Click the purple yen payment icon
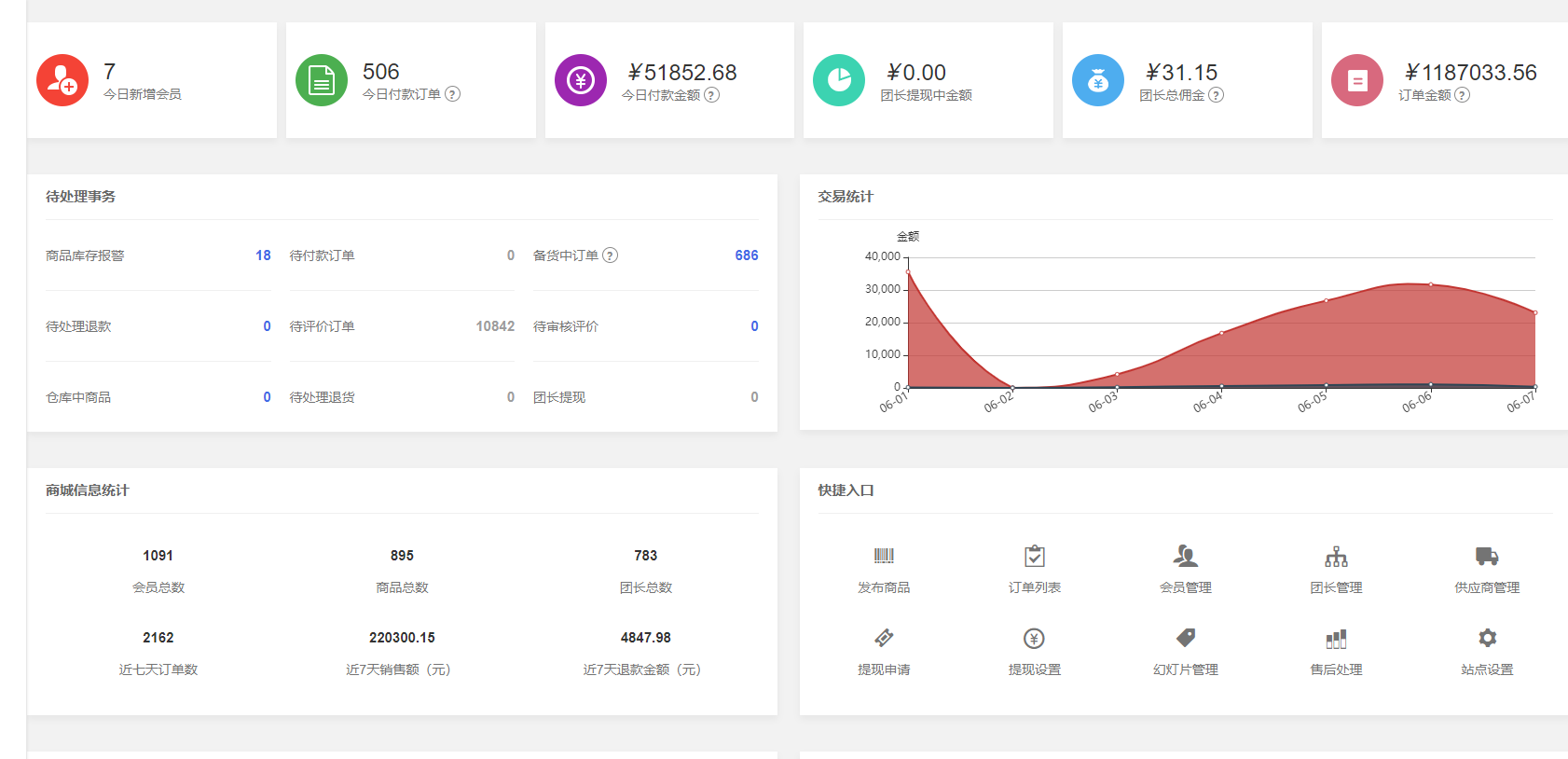 [x=581, y=80]
